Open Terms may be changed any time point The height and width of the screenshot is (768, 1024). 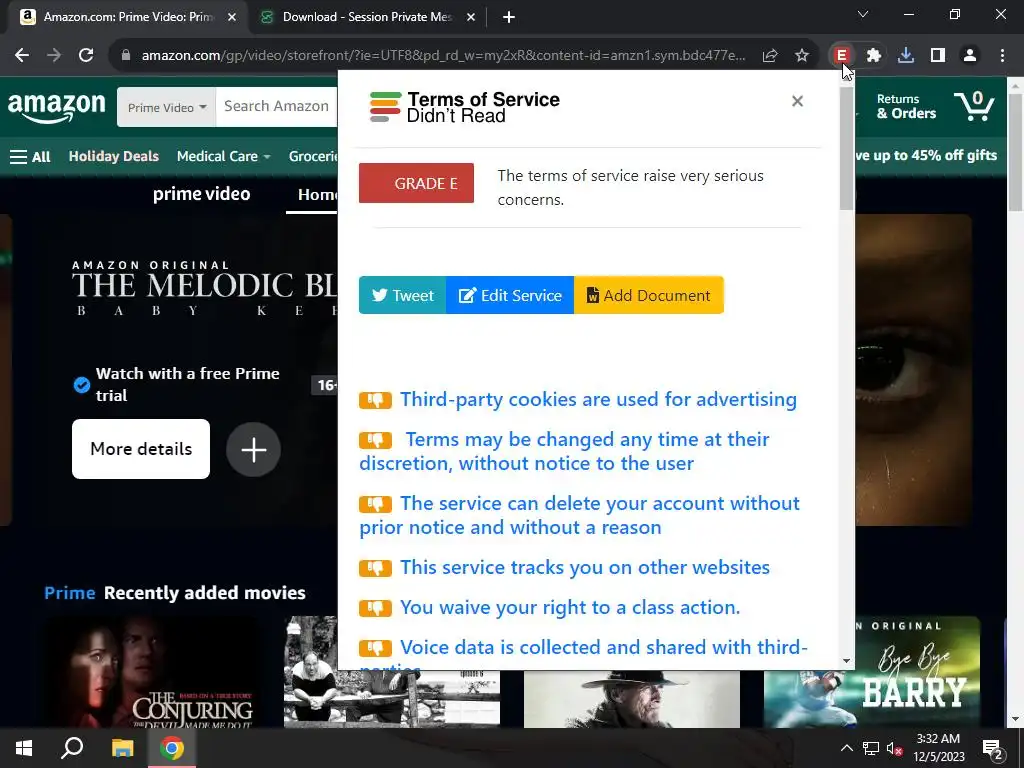(565, 451)
